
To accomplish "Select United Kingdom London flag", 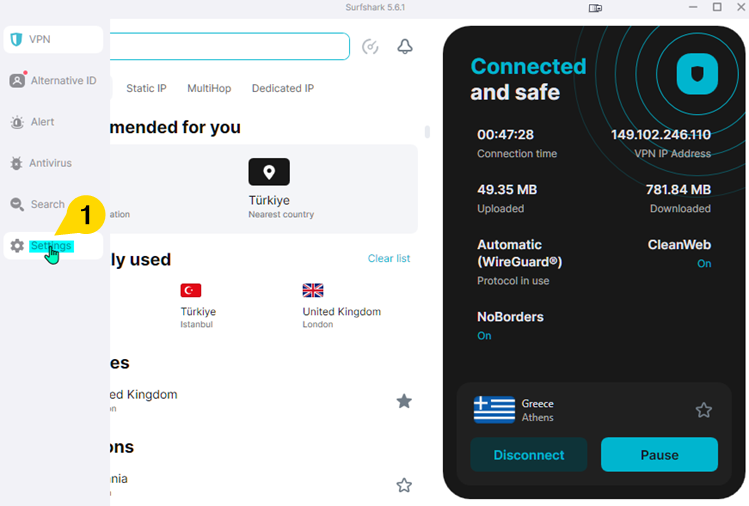I will click(x=313, y=291).
